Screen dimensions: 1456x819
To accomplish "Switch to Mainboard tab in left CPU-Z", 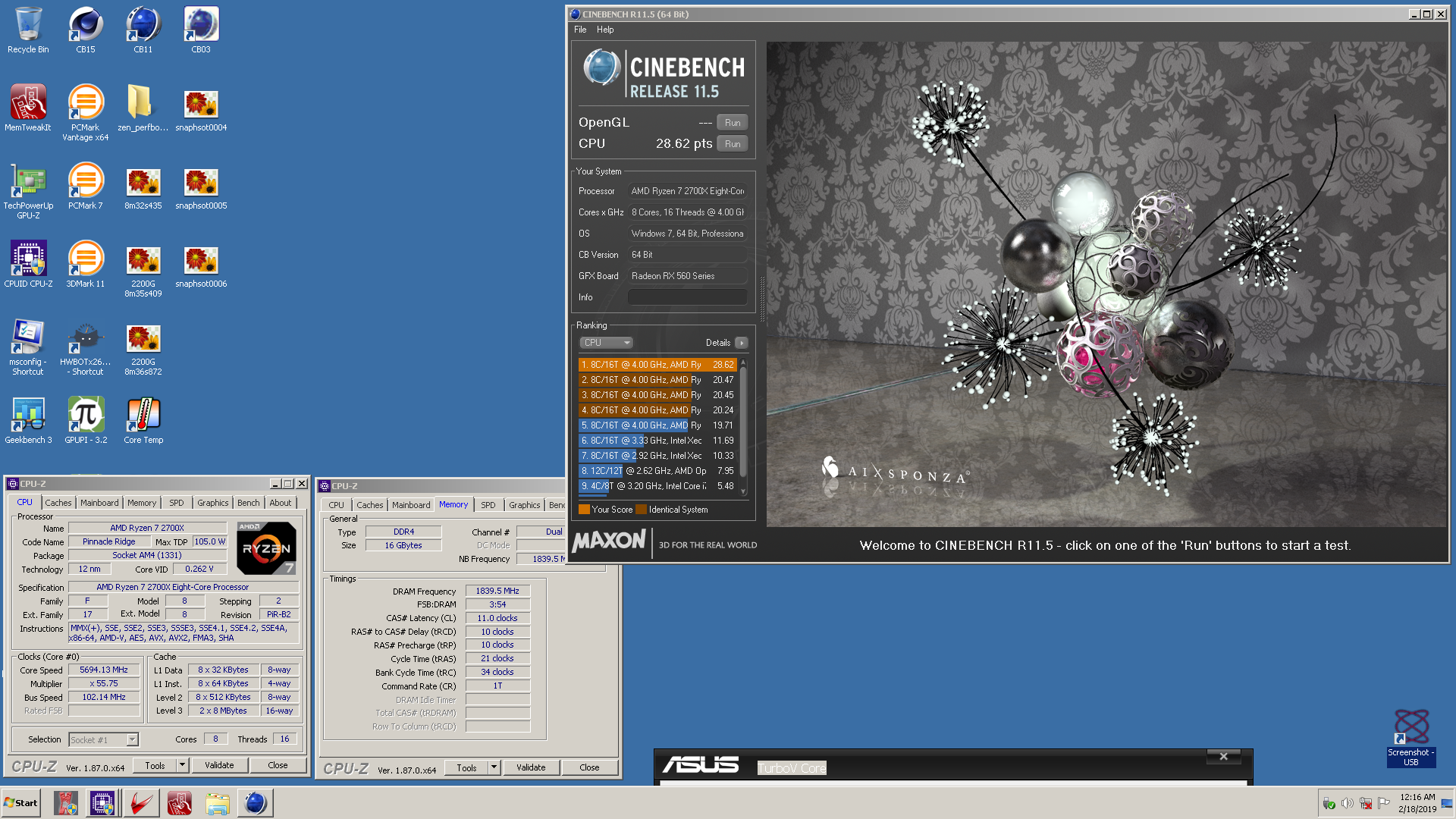I will 99,503.
